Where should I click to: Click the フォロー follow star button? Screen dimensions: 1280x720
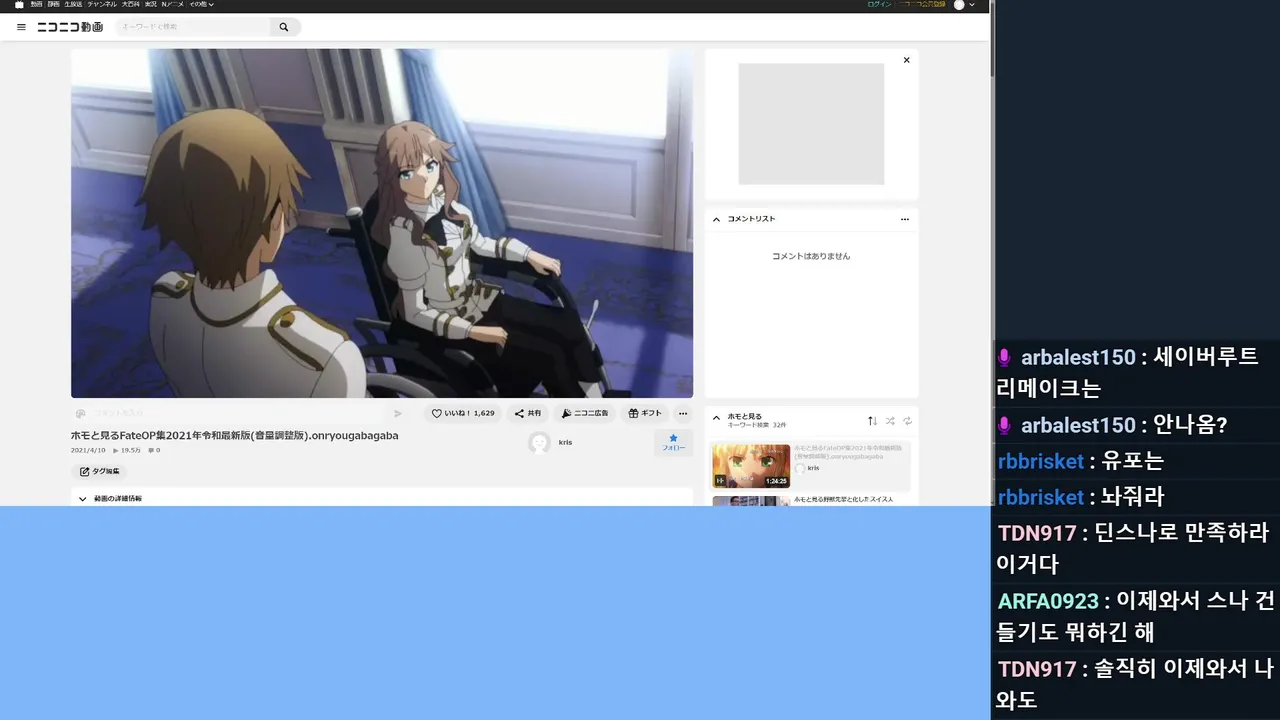coord(674,443)
